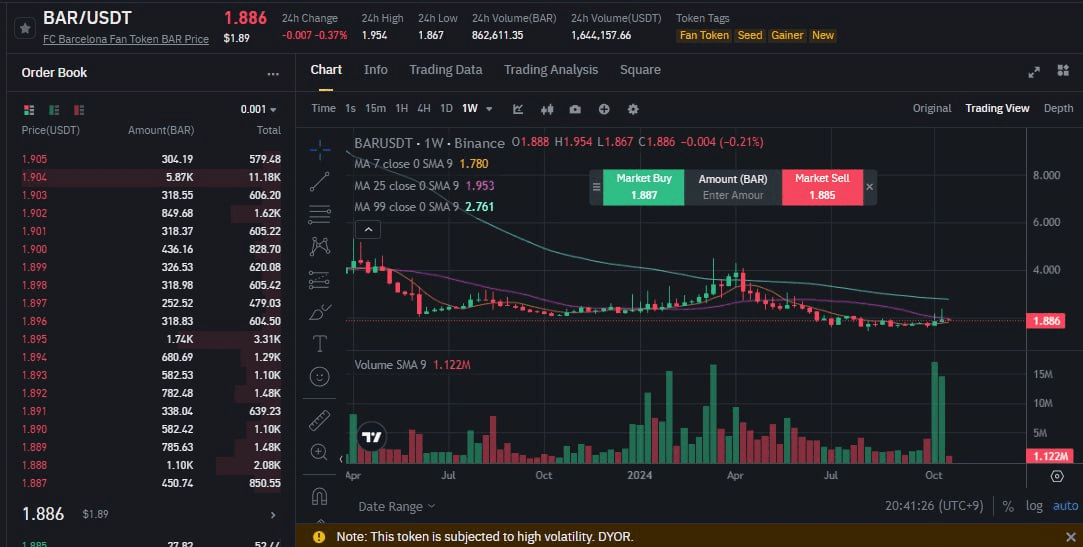This screenshot has height=547, width=1083.
Task: Select the 1.904 sell order row
Action: [151, 177]
